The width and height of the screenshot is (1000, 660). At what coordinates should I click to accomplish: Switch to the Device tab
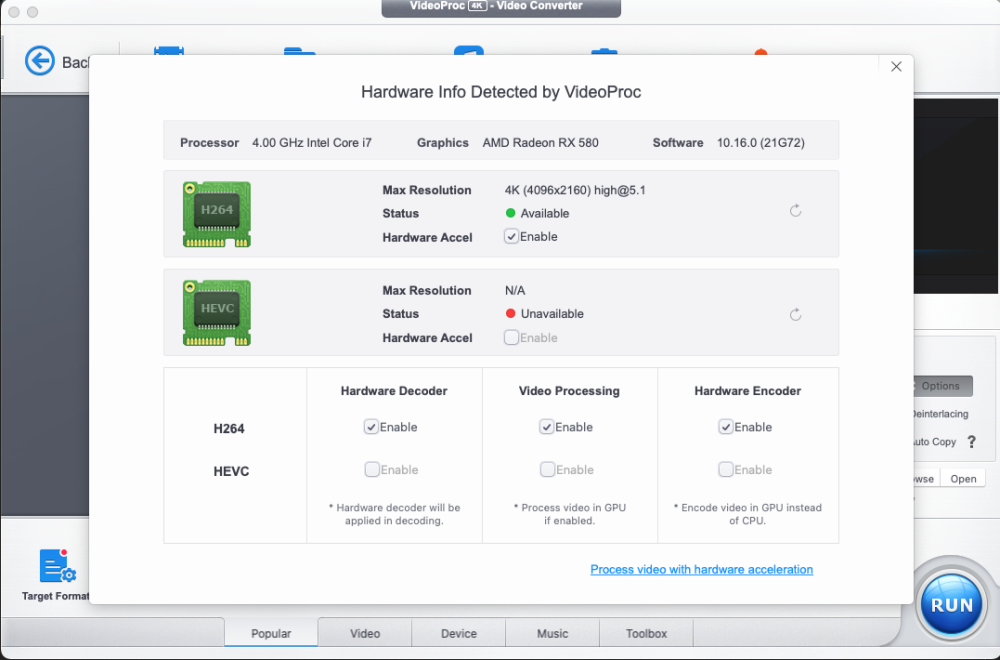pos(459,633)
